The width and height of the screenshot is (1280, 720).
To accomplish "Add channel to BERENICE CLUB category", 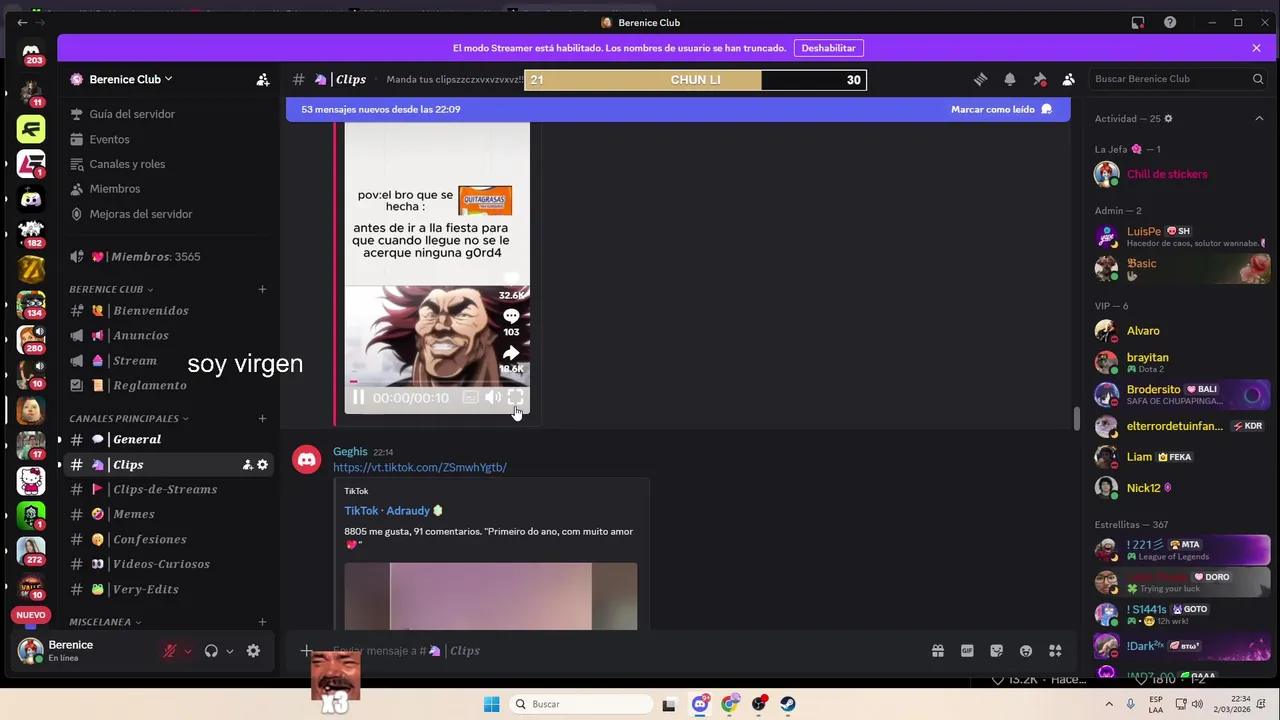I will pyautogui.click(x=262, y=289).
